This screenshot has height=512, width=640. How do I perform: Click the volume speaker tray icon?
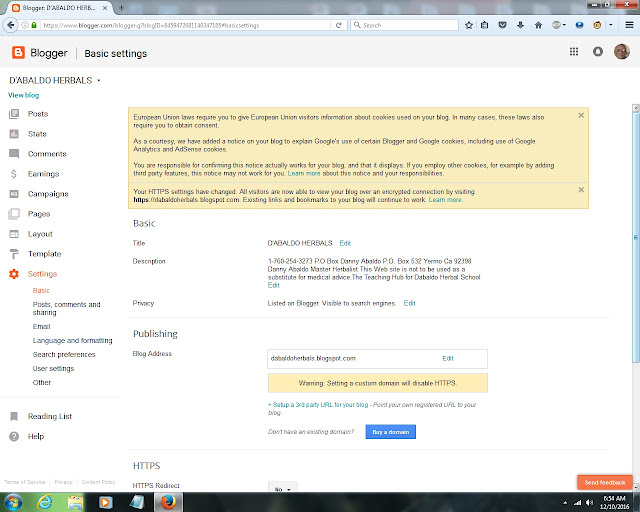click(589, 503)
